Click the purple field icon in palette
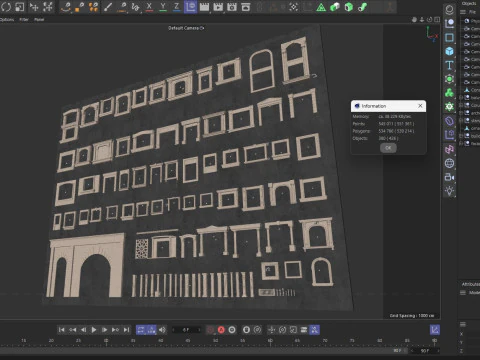 point(449,135)
